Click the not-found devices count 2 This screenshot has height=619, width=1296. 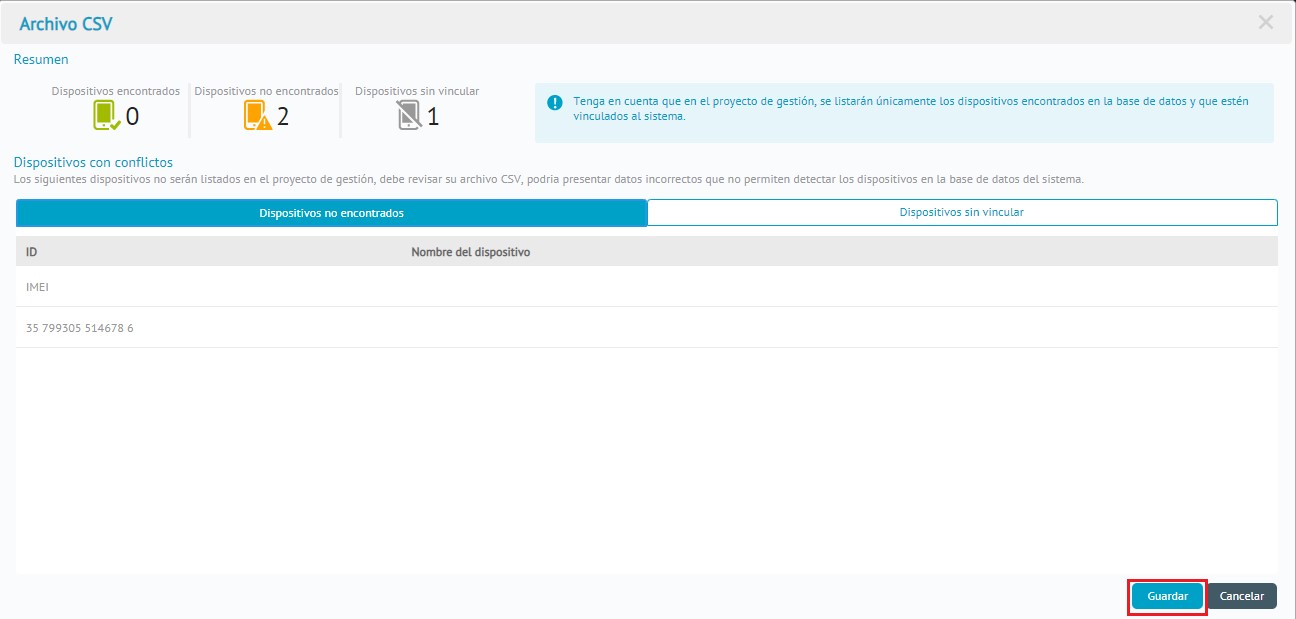click(283, 117)
